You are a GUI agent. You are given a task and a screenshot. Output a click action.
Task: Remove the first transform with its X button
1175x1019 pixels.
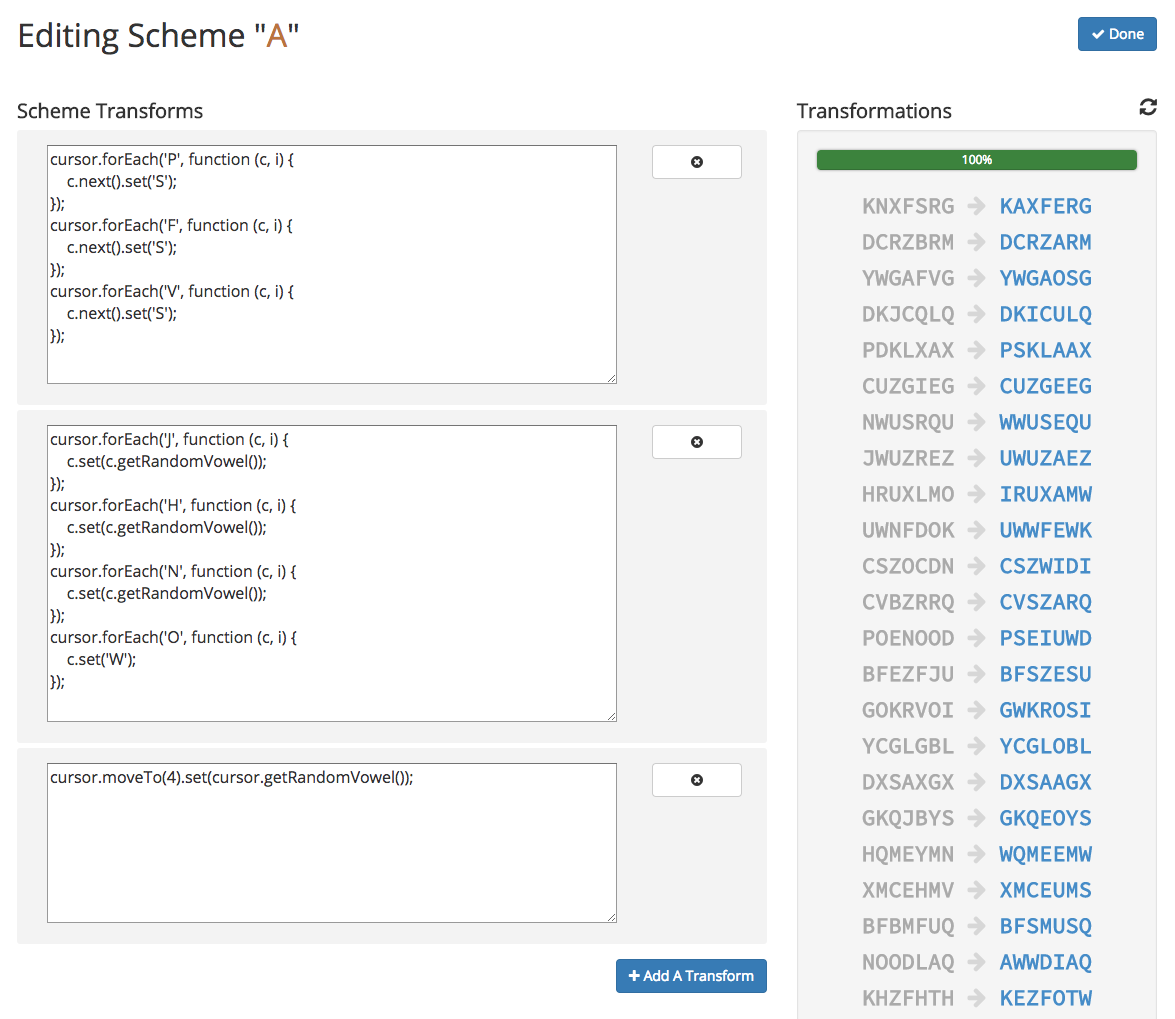coord(696,162)
